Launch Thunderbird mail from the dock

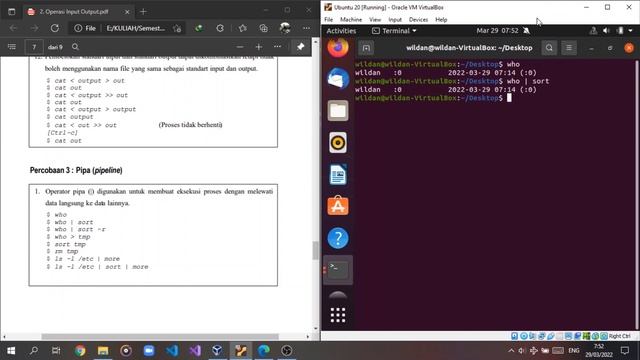tap(338, 78)
